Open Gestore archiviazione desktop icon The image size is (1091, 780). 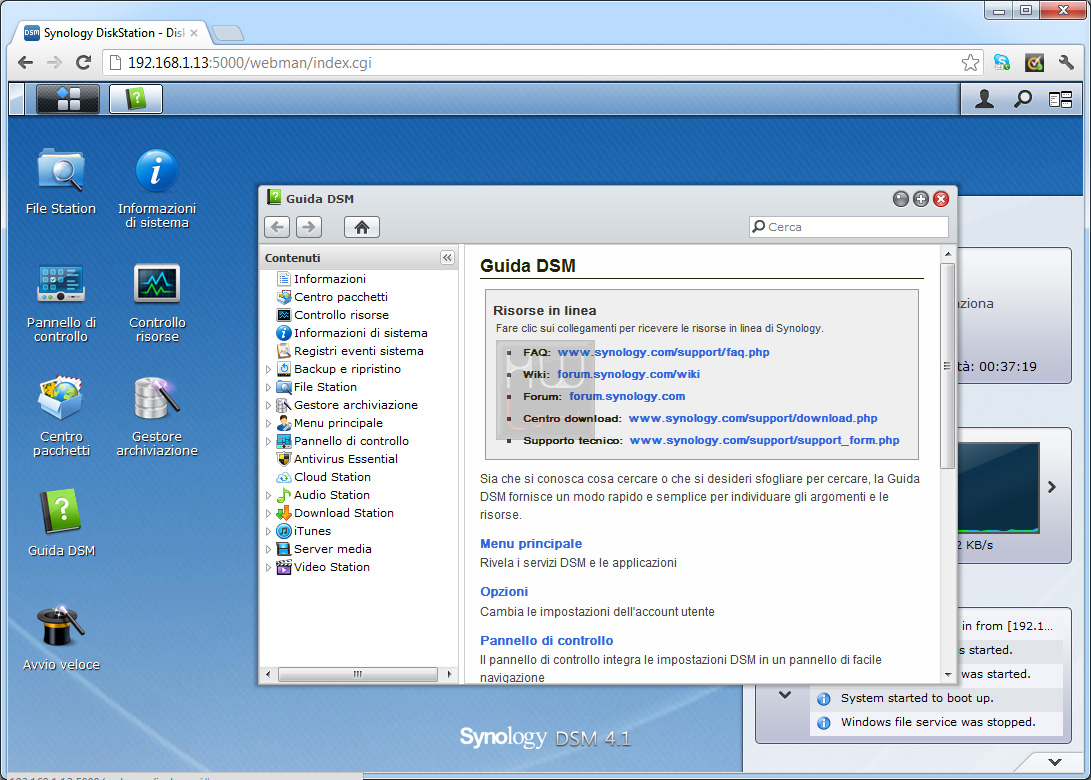157,416
